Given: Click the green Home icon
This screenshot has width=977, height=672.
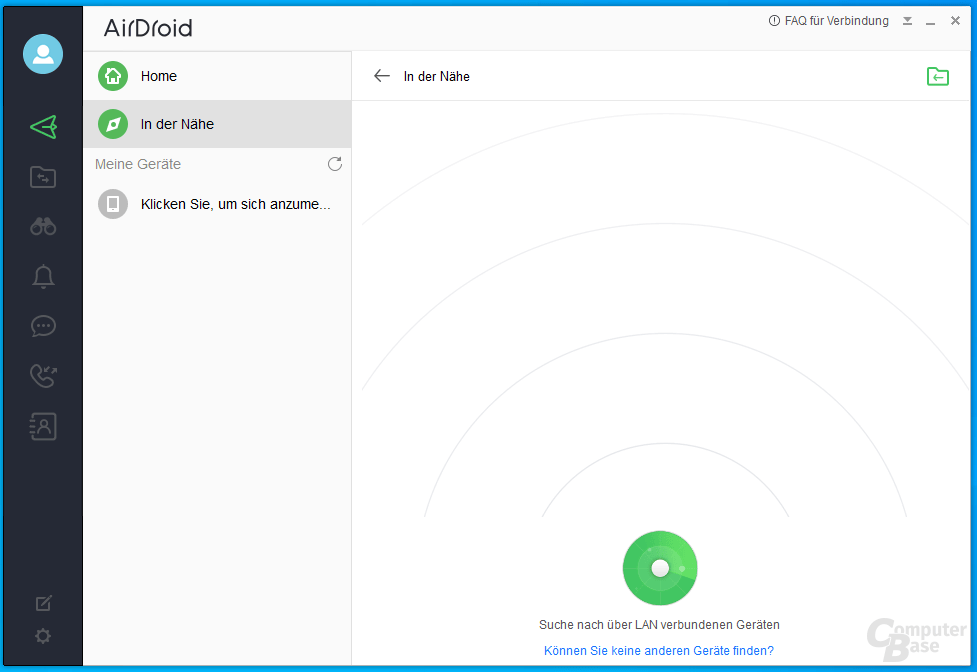Looking at the screenshot, I should pos(113,76).
